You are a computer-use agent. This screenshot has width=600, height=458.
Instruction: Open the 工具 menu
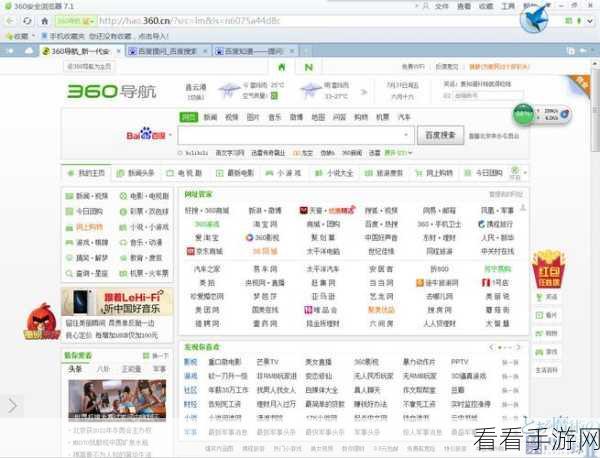click(x=508, y=6)
